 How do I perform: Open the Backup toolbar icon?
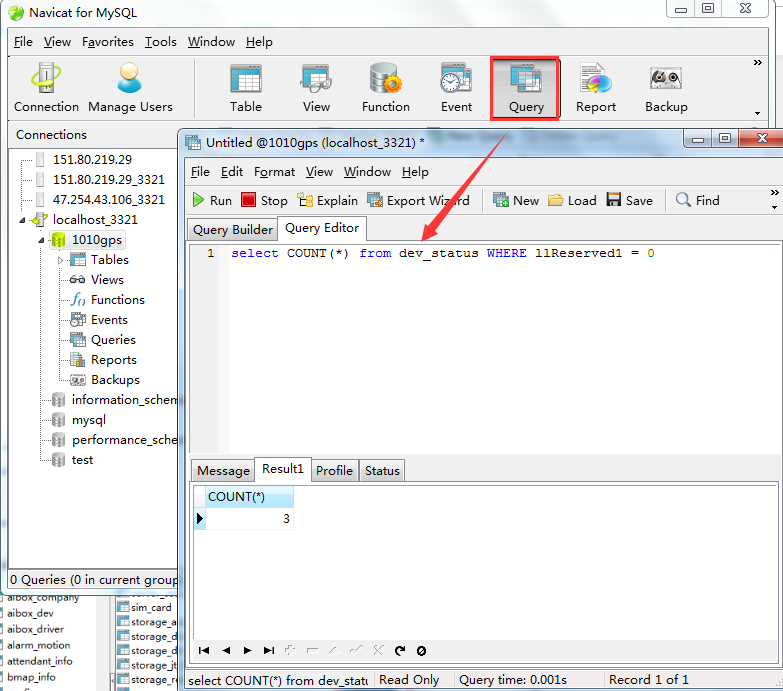[x=666, y=88]
